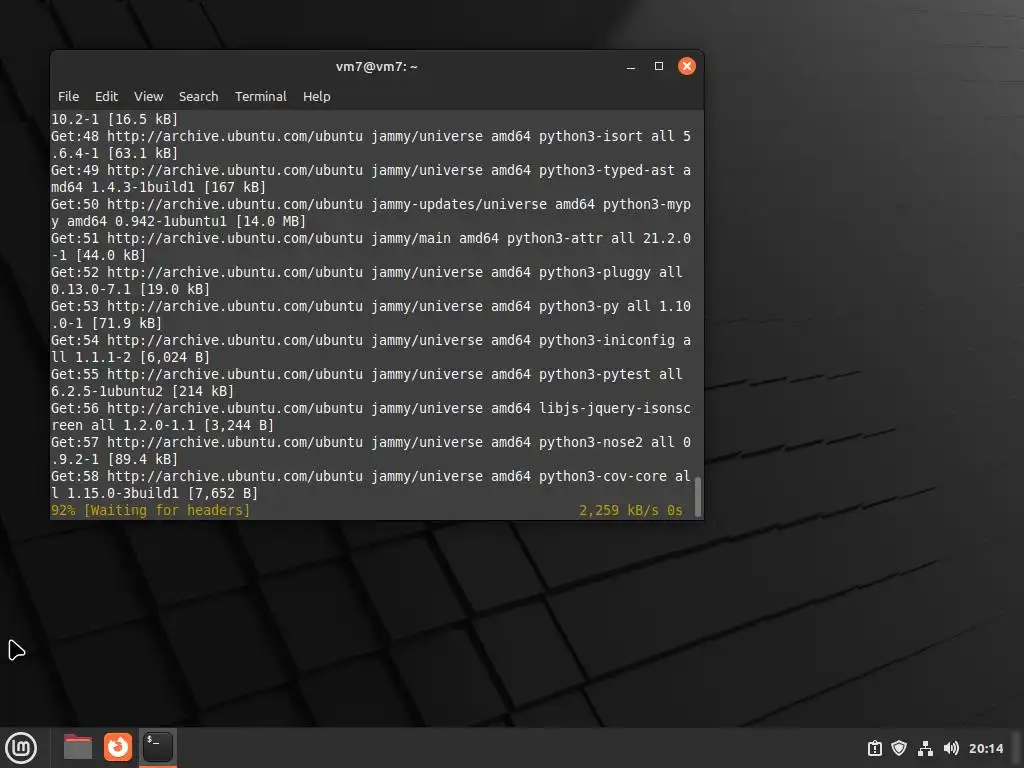1024x768 pixels.
Task: Open the File menu in Terminal
Action: pyautogui.click(x=69, y=97)
